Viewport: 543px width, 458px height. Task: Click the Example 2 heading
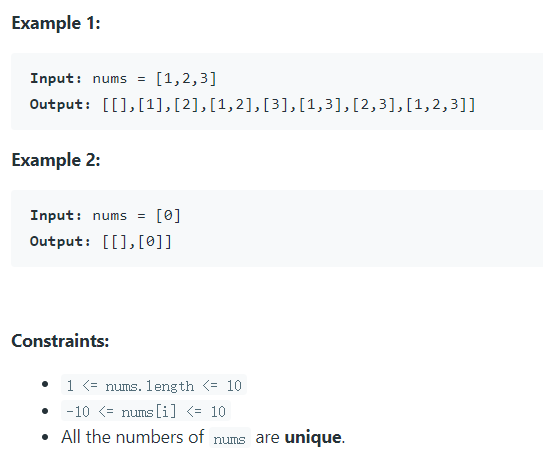56,160
